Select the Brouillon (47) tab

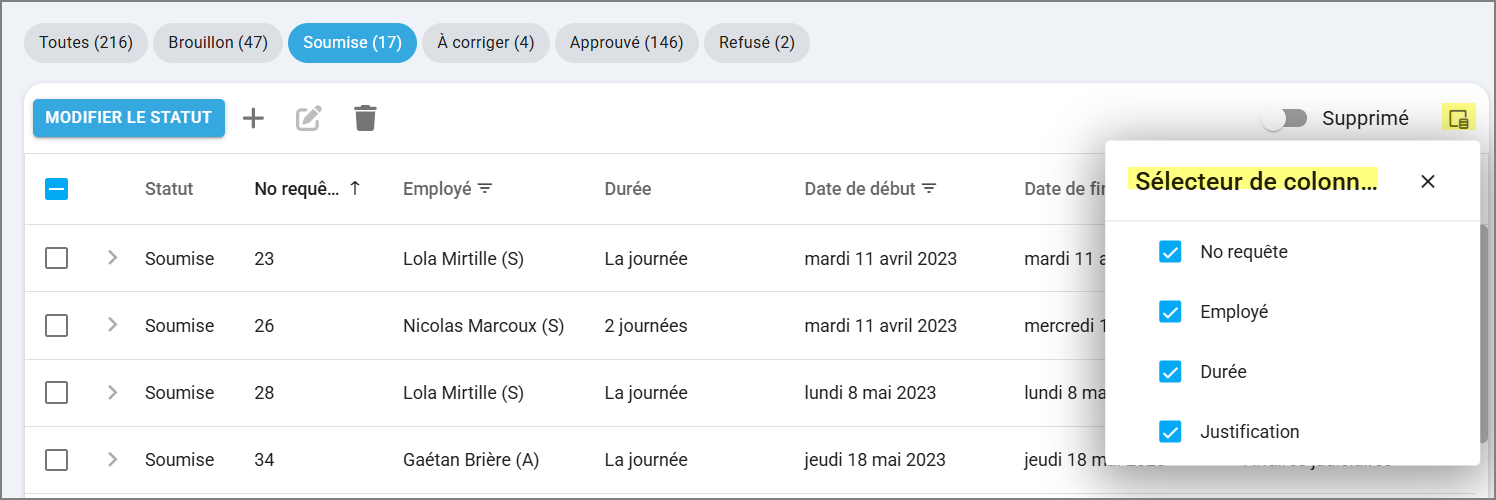point(218,43)
